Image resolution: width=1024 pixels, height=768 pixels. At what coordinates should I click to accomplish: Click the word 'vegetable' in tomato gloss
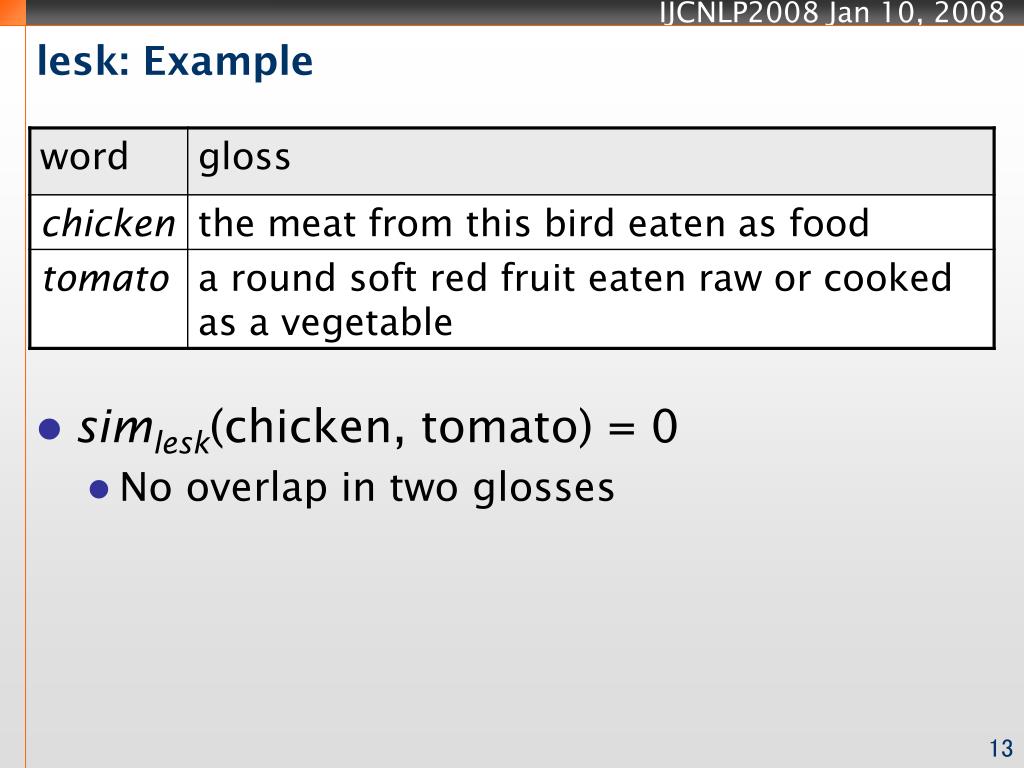point(366,323)
